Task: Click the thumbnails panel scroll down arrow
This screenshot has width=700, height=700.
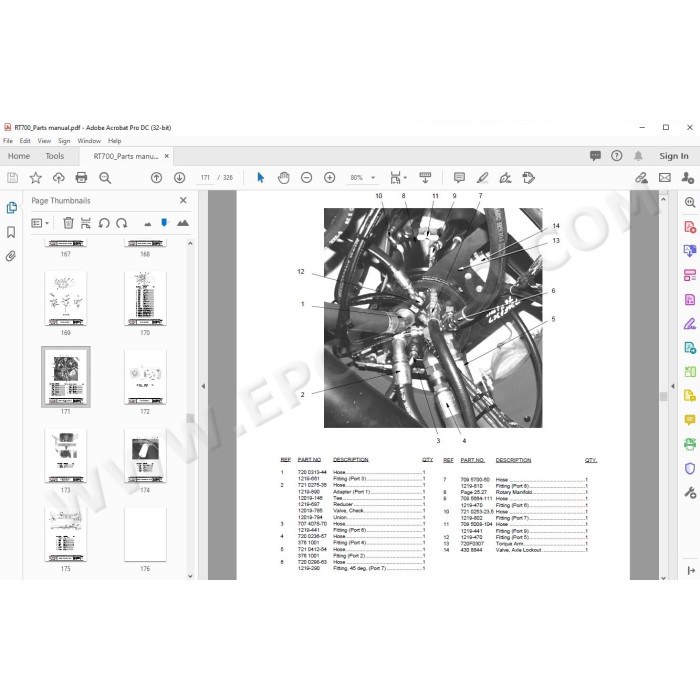Action: (x=190, y=576)
